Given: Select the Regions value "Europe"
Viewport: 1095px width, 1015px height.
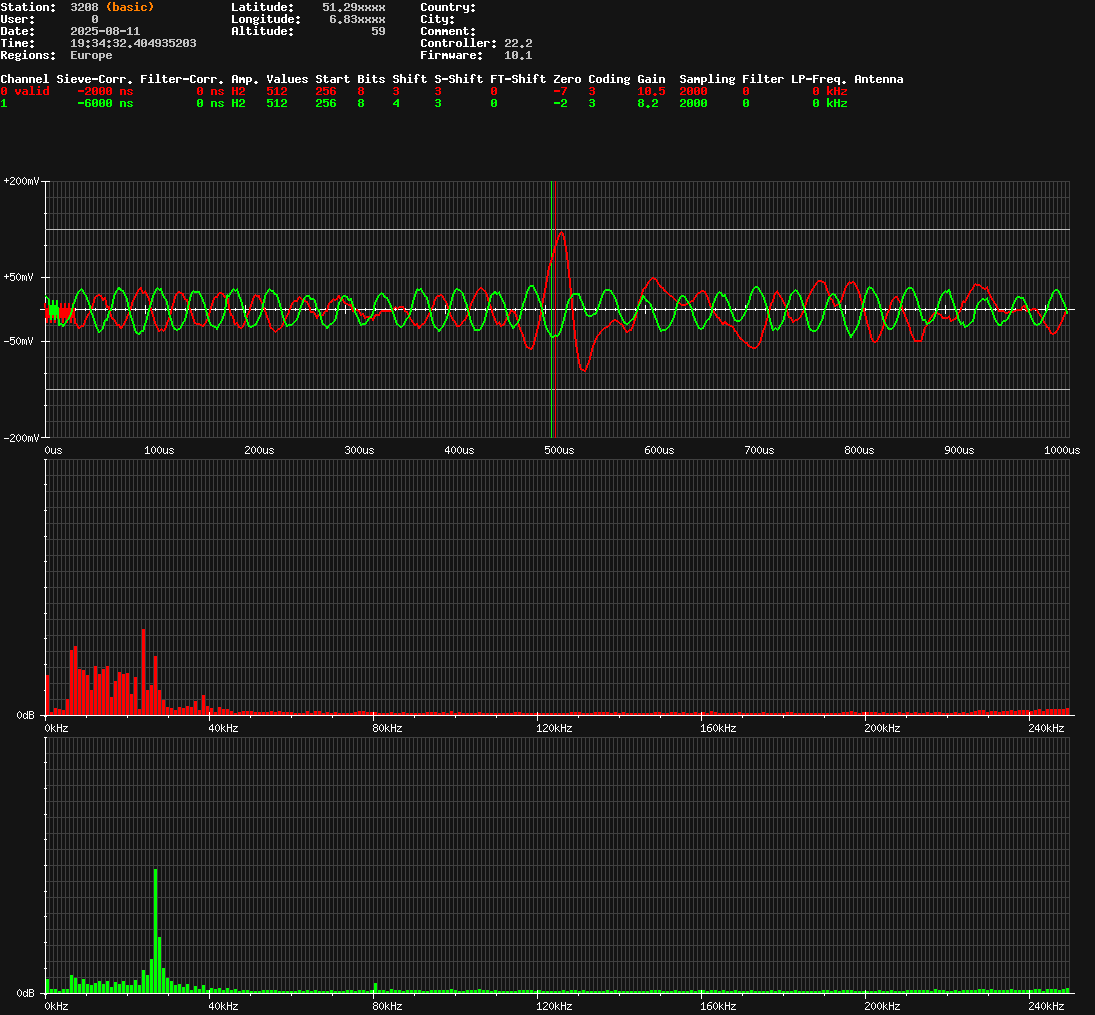Looking at the screenshot, I should [91, 55].
